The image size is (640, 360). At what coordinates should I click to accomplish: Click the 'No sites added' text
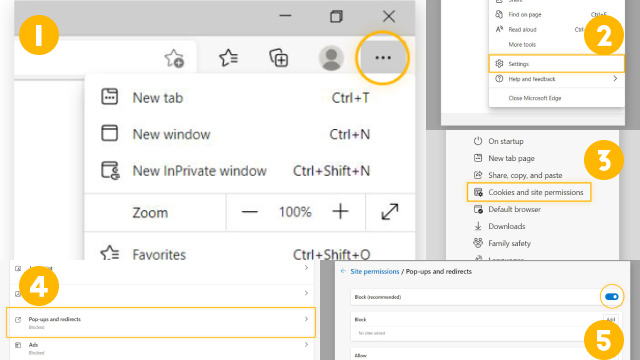371,333
